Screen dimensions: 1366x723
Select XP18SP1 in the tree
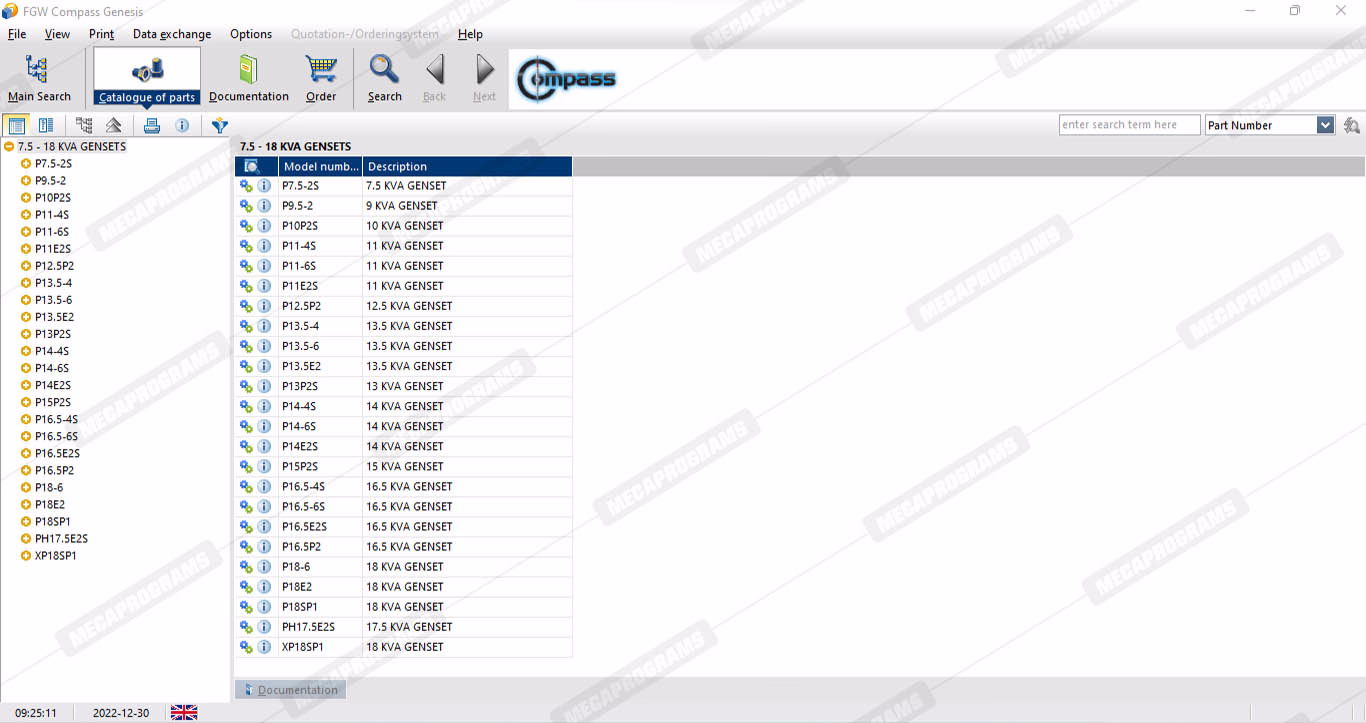(x=56, y=554)
